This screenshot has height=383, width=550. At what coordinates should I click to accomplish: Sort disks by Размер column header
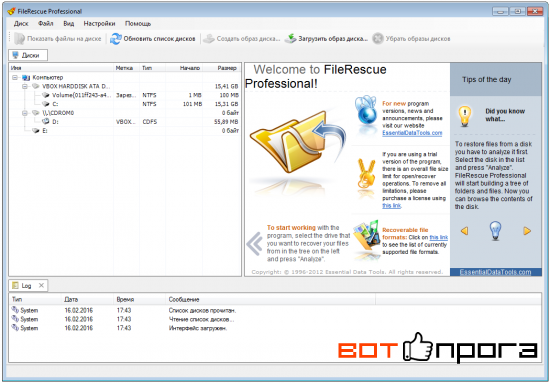(x=222, y=68)
